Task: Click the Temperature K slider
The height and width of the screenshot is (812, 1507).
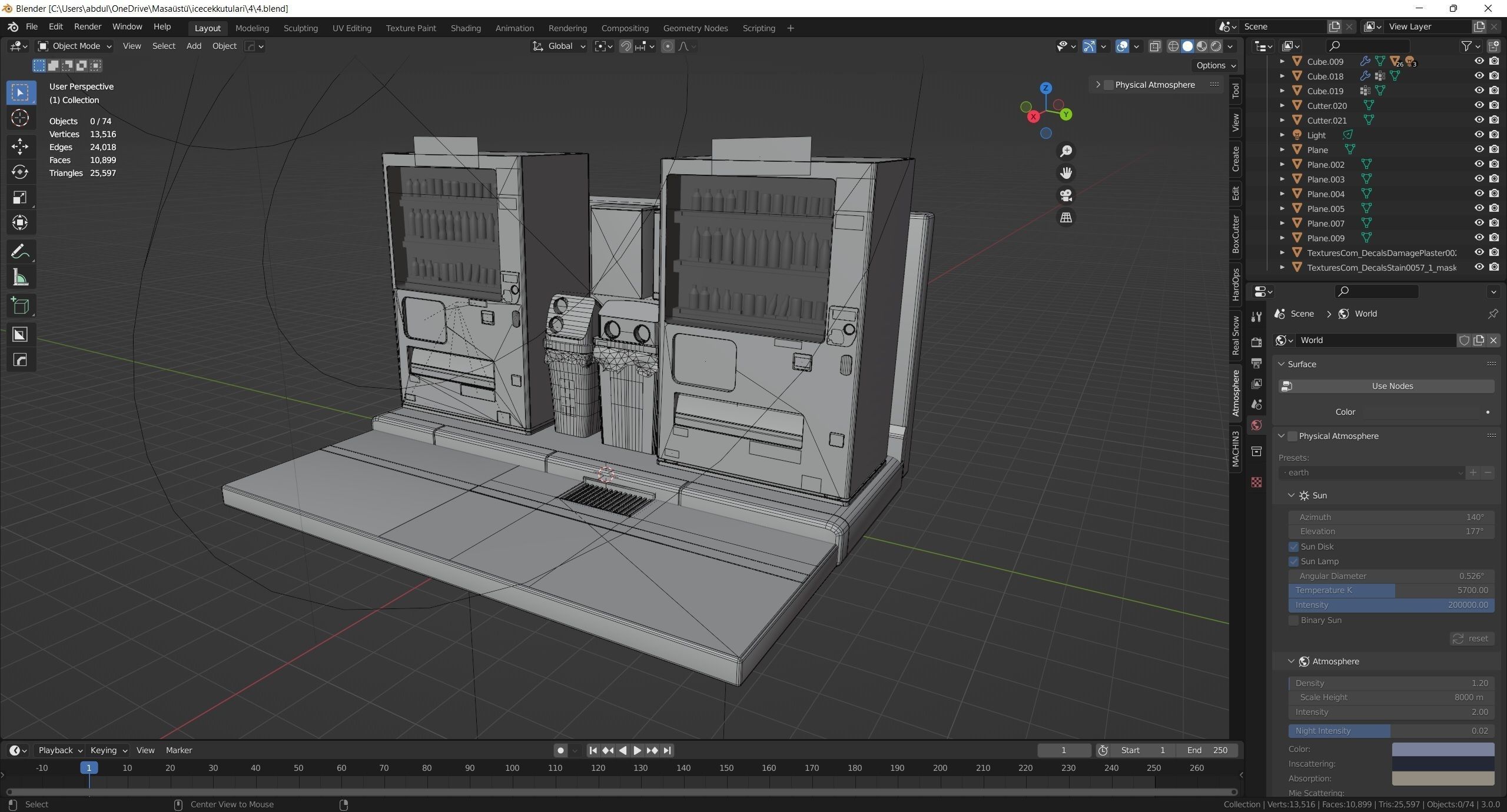Action: click(x=1391, y=590)
